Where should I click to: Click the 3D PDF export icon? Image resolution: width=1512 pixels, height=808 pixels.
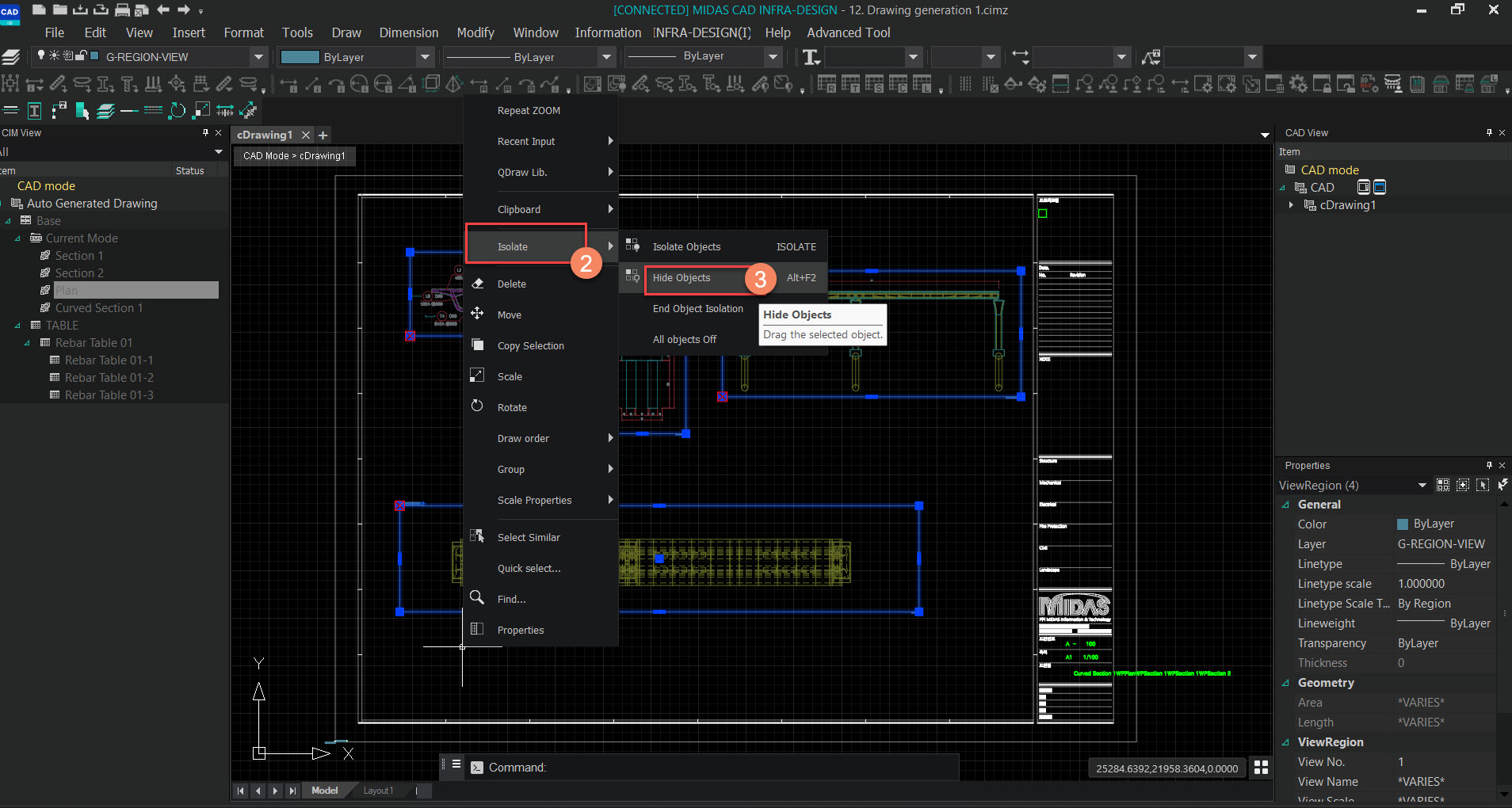(x=1369, y=84)
